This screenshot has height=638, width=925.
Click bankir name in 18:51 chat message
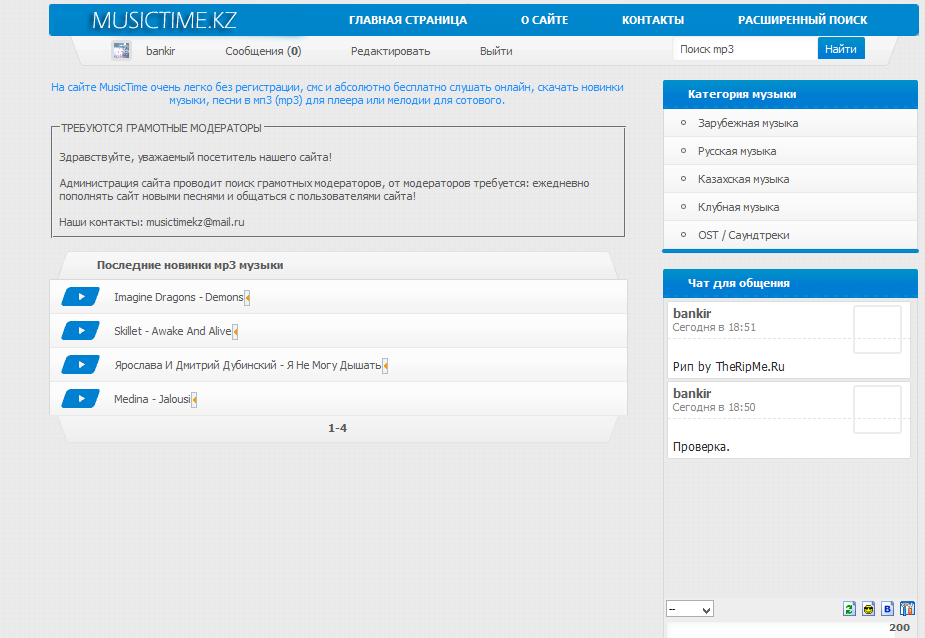692,313
